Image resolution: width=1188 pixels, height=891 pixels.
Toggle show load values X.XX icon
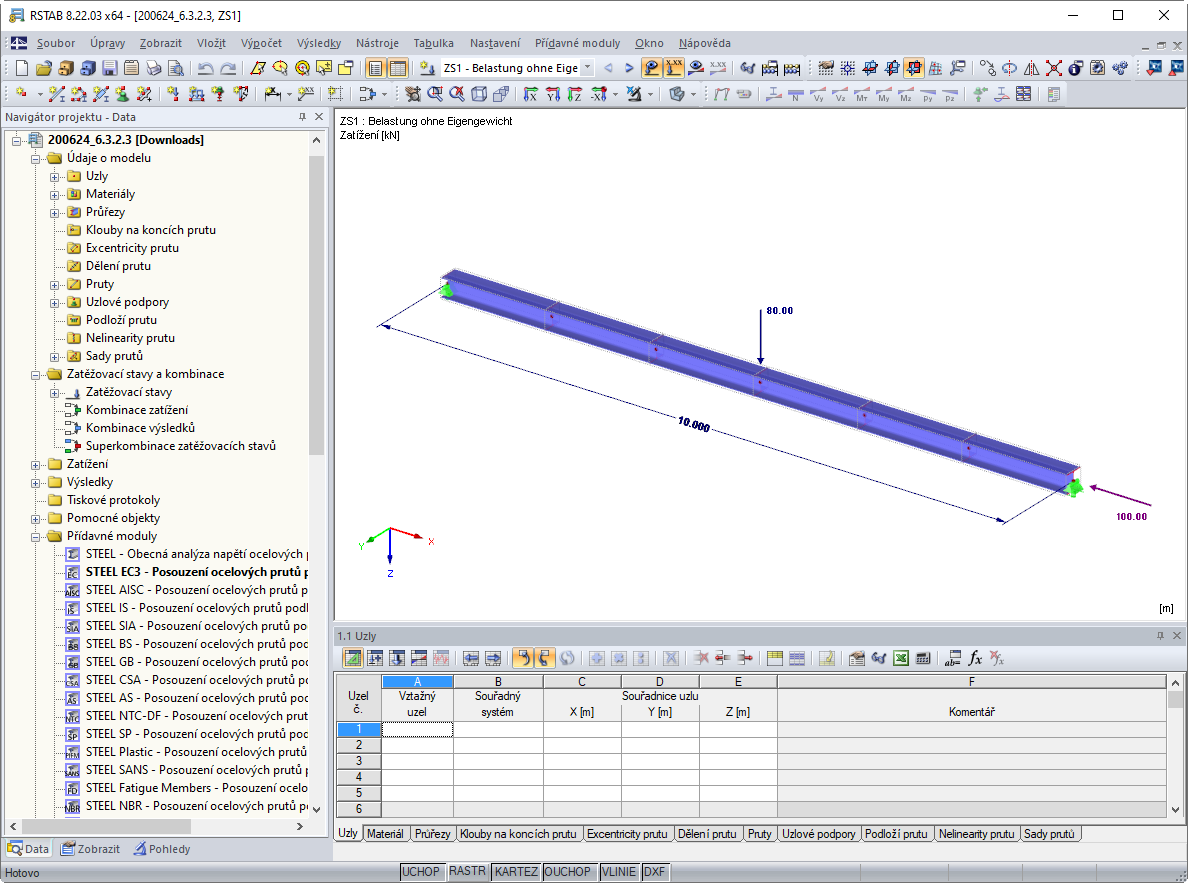point(673,68)
